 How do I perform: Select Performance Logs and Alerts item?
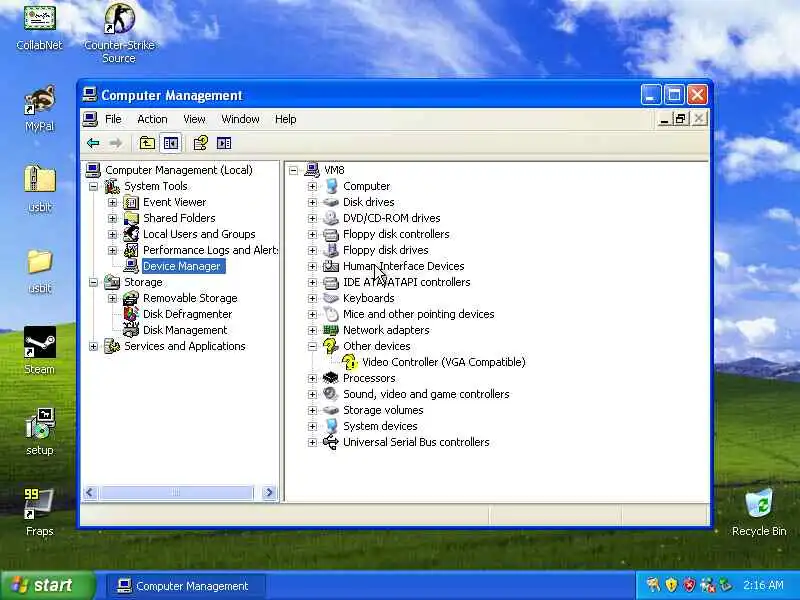[210, 250]
